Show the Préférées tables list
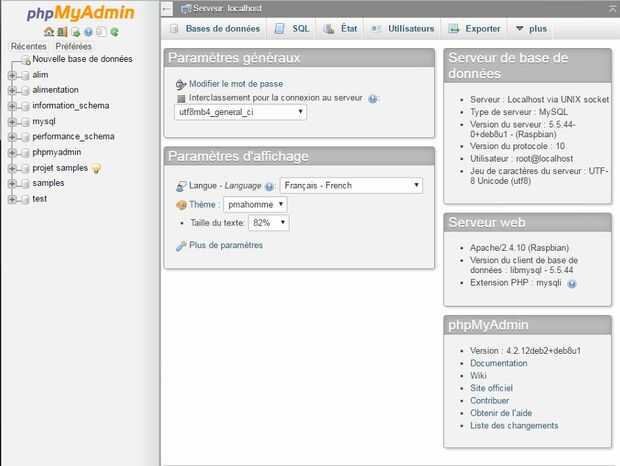 [x=74, y=46]
